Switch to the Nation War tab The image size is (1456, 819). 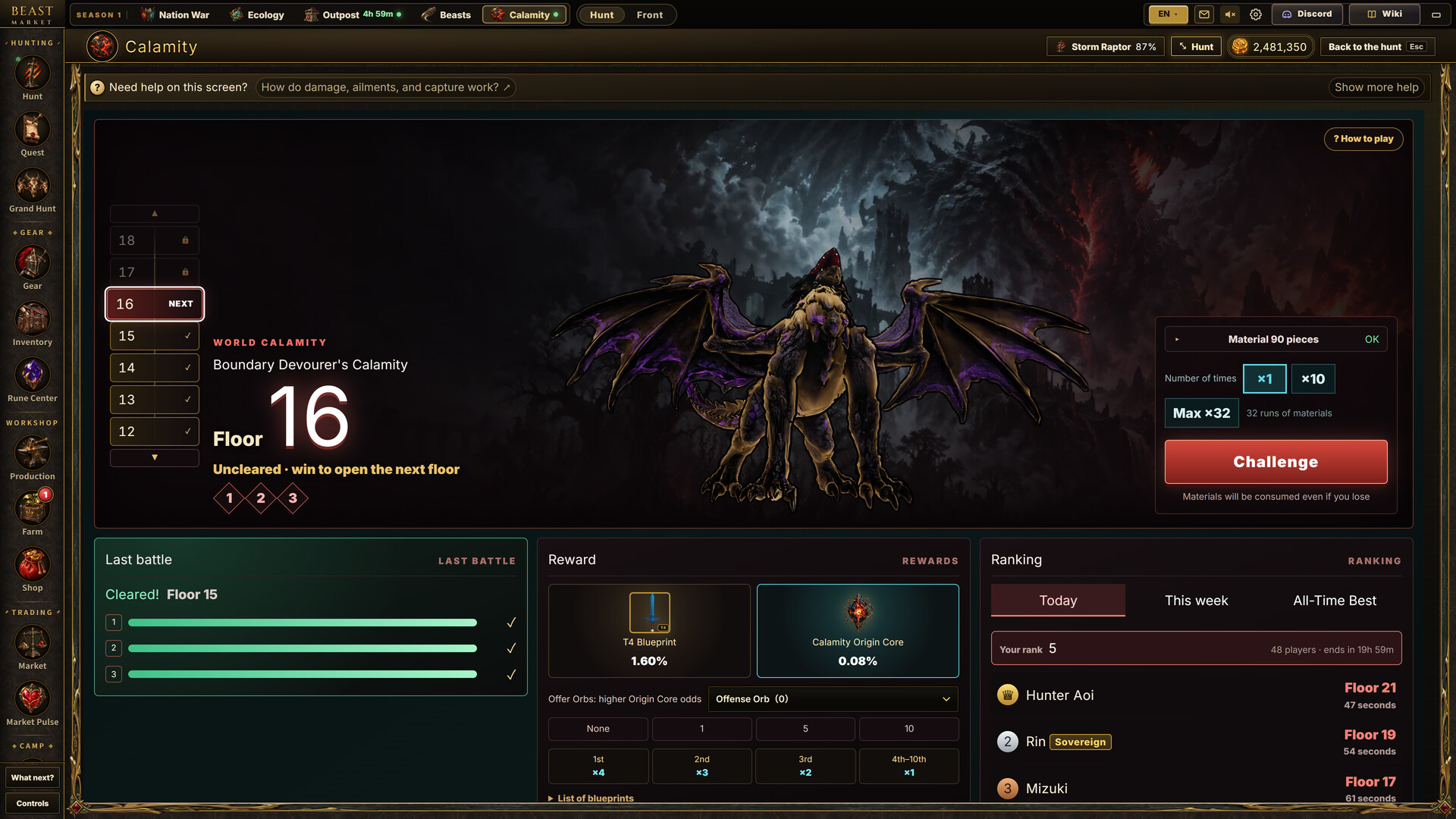[x=175, y=14]
